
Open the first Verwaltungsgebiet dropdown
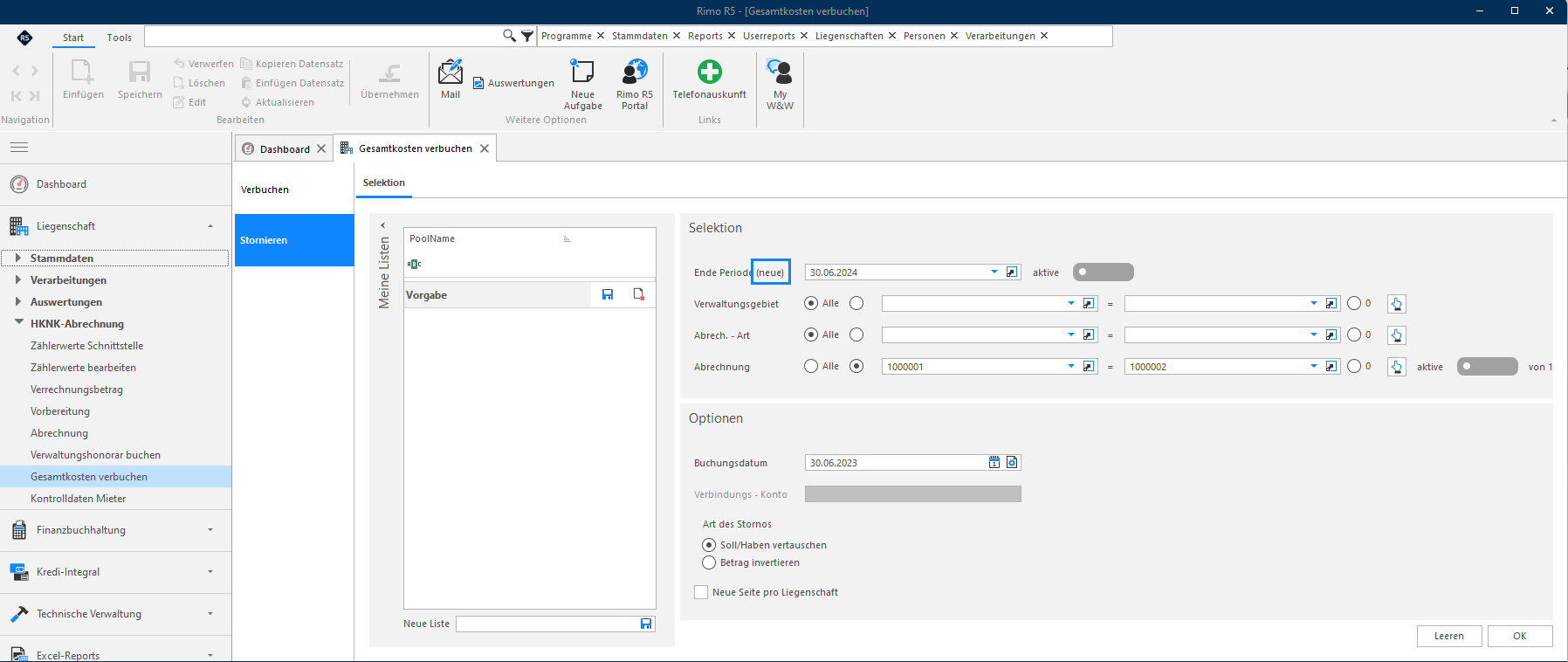[1071, 304]
